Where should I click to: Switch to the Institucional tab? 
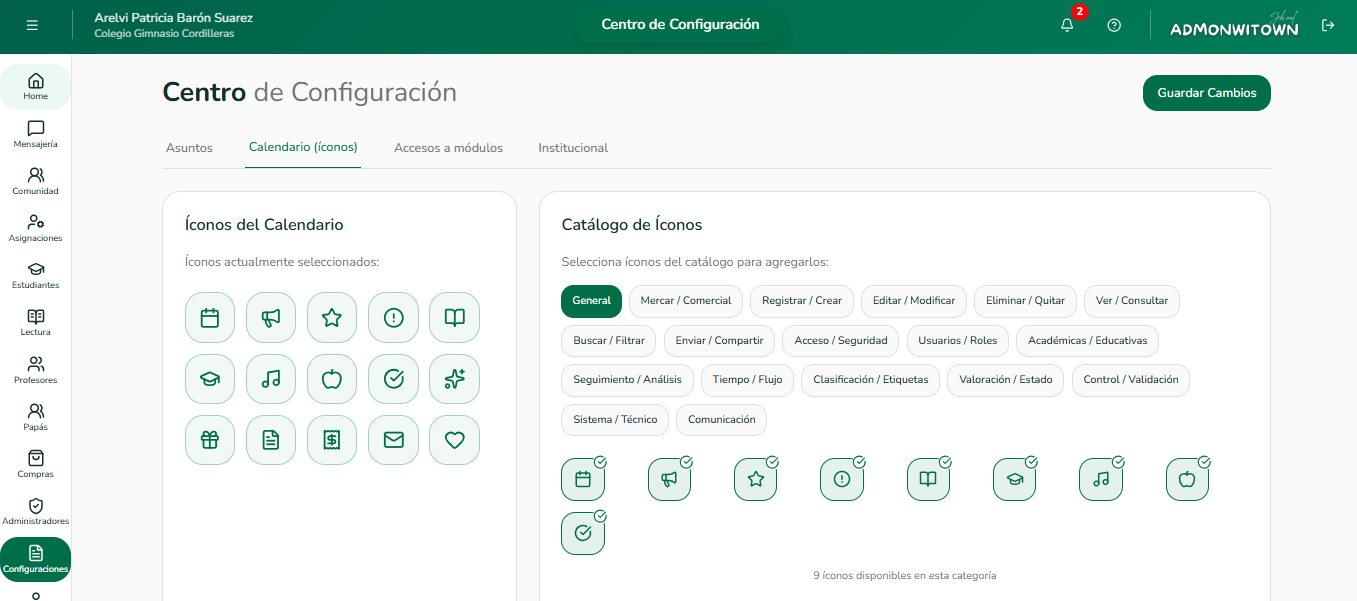pos(573,148)
